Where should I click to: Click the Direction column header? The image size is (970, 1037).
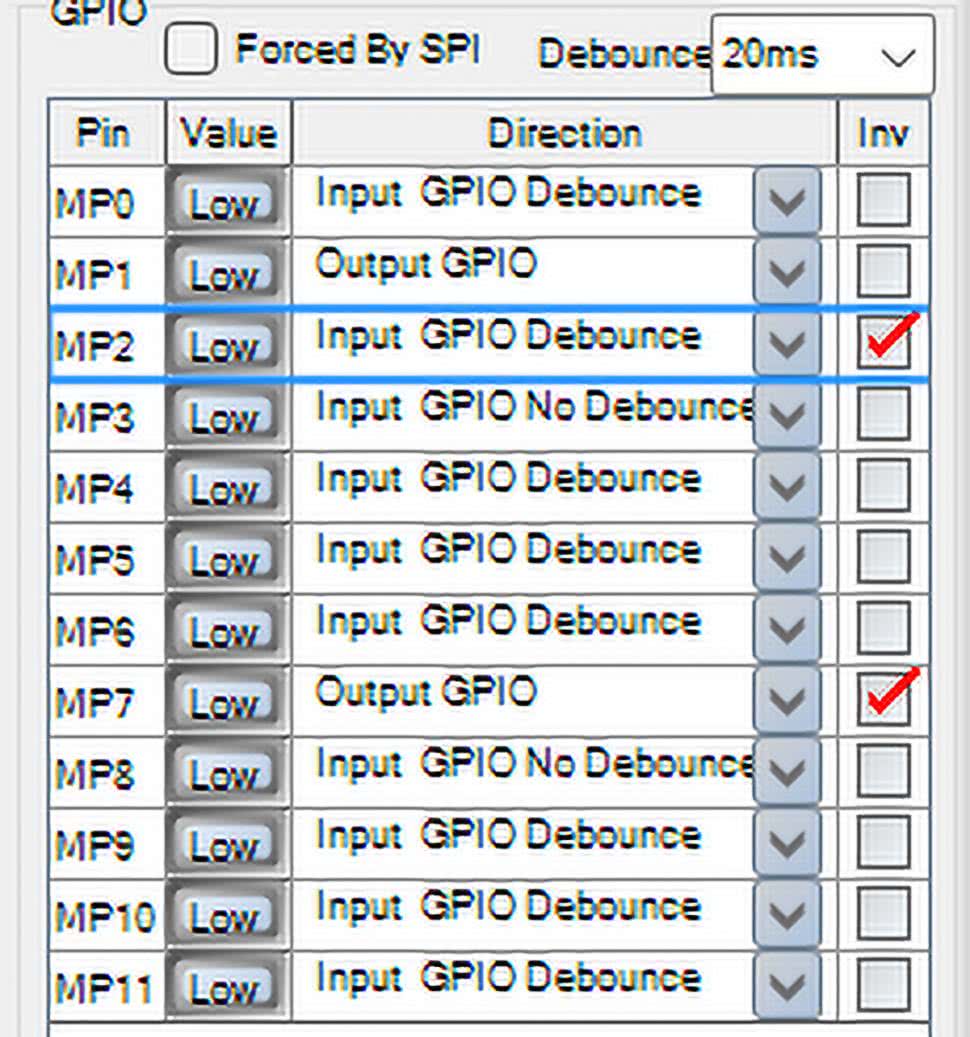point(564,133)
